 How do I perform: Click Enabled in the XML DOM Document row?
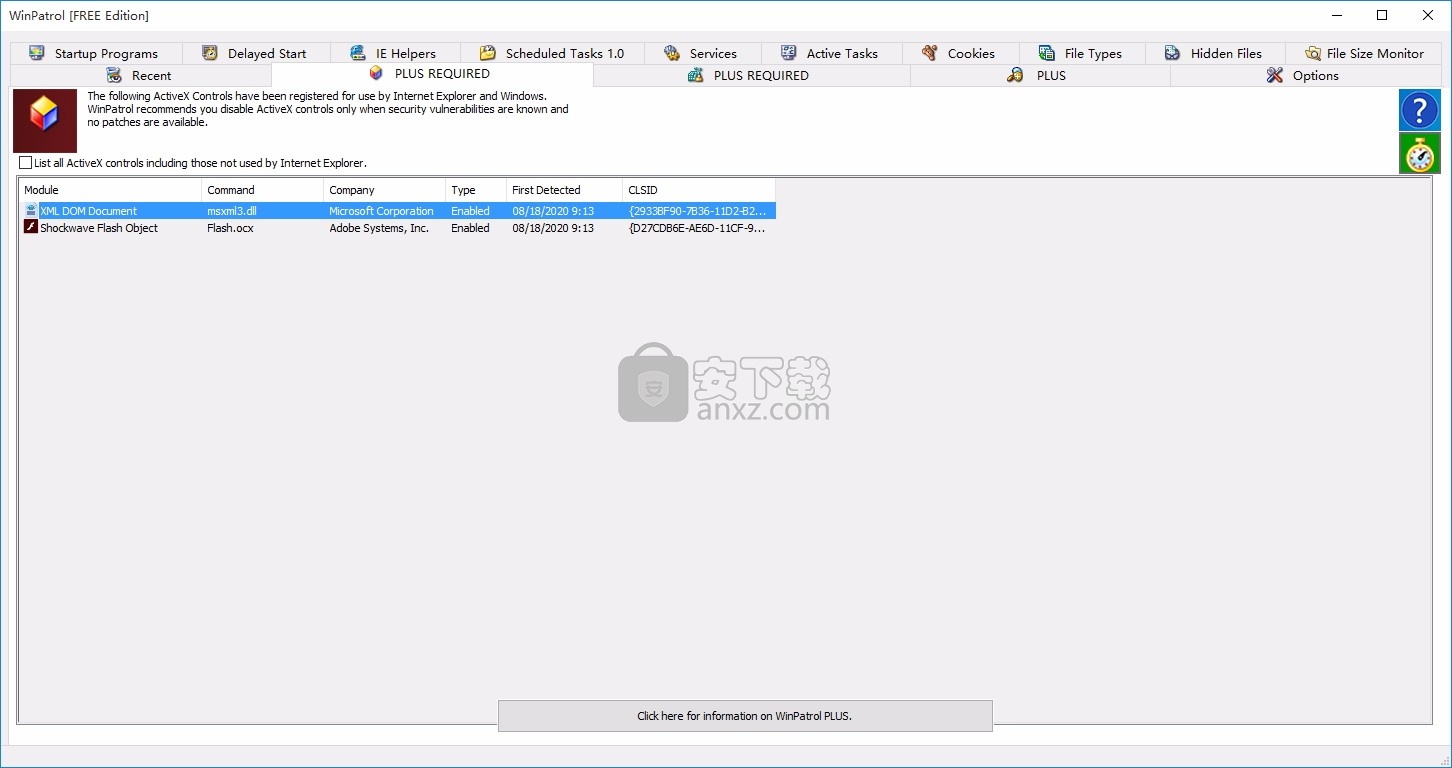tap(470, 211)
